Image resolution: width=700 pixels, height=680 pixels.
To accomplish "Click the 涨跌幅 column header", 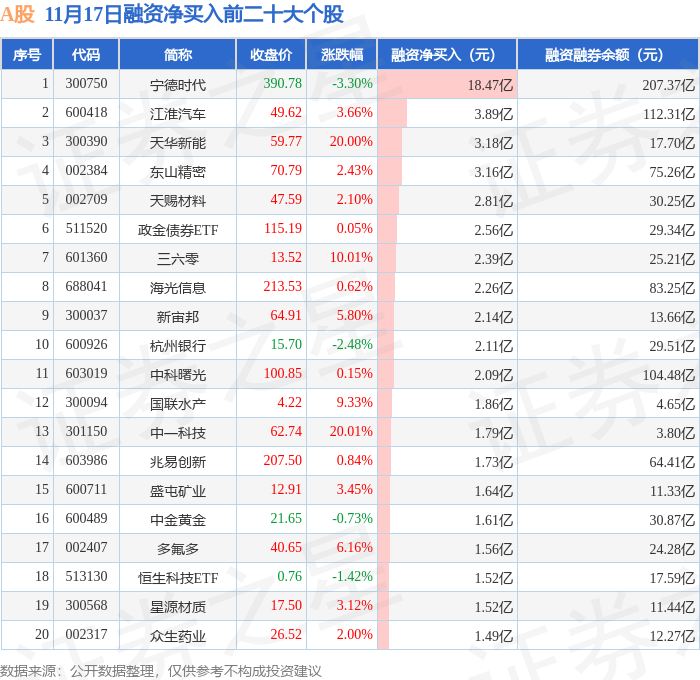I will tap(342, 54).
